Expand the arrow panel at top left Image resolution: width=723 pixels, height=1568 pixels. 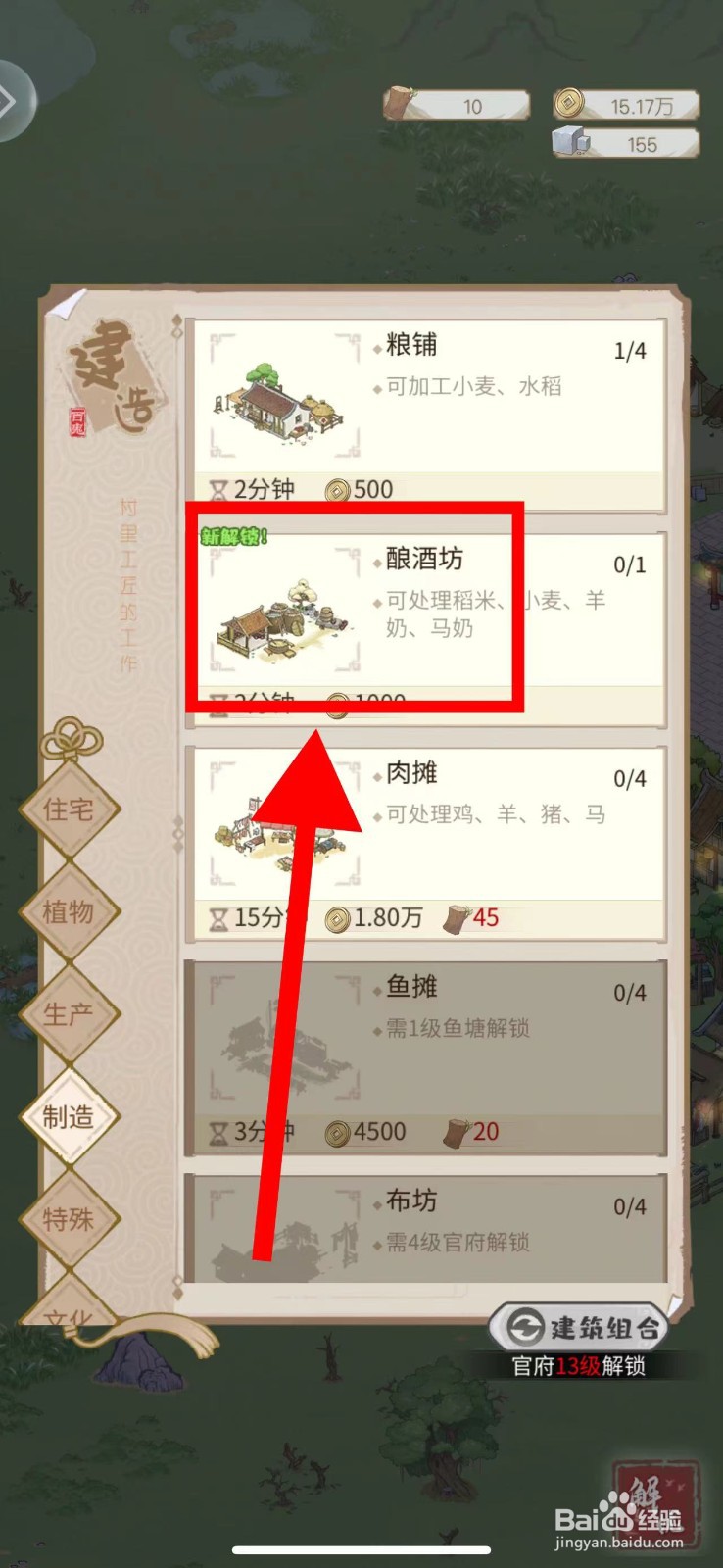[x=14, y=101]
